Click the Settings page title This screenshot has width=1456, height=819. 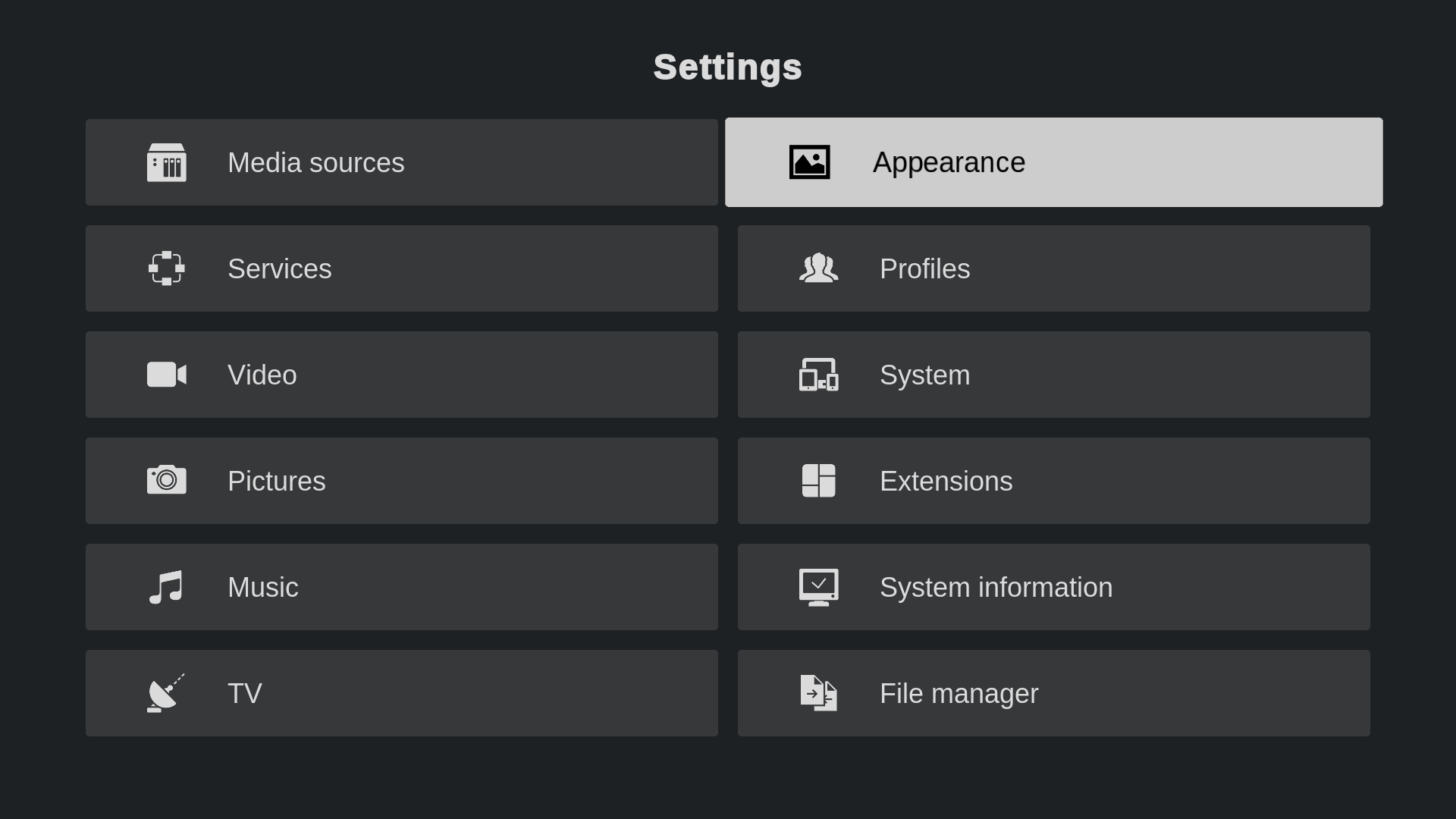click(727, 67)
